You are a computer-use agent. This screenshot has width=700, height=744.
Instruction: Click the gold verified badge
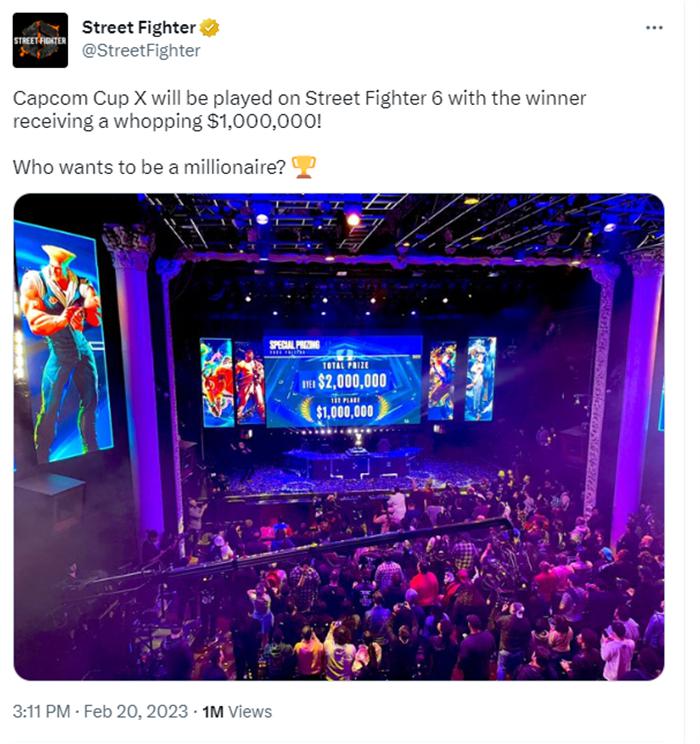(x=209, y=28)
